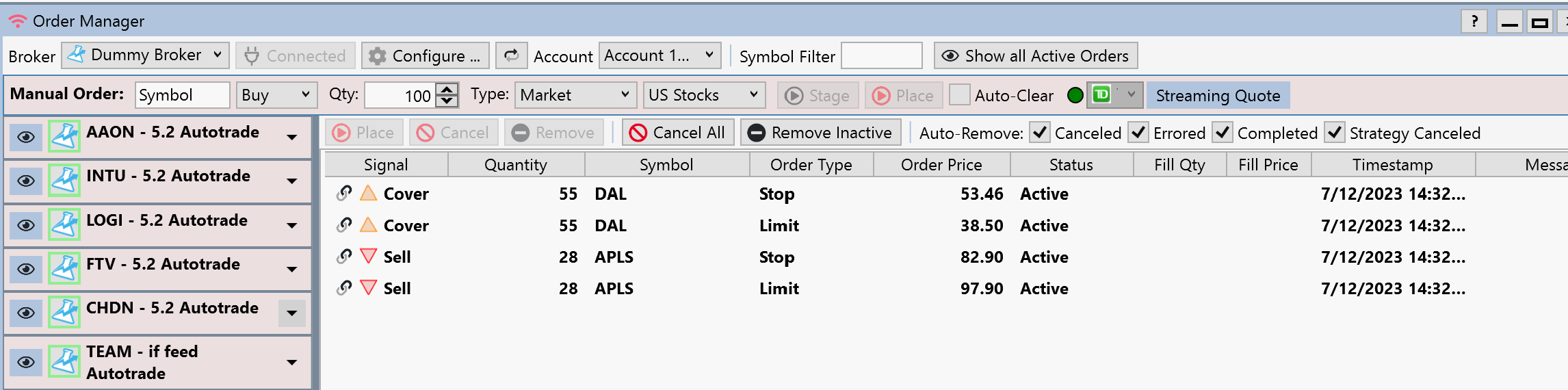1568x390 pixels.
Task: Open the Dummy Broker dropdown
Action: point(144,55)
